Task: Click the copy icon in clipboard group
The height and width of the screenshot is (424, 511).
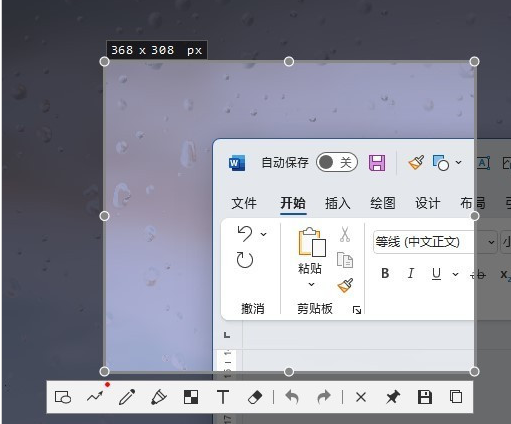Action: tap(345, 260)
